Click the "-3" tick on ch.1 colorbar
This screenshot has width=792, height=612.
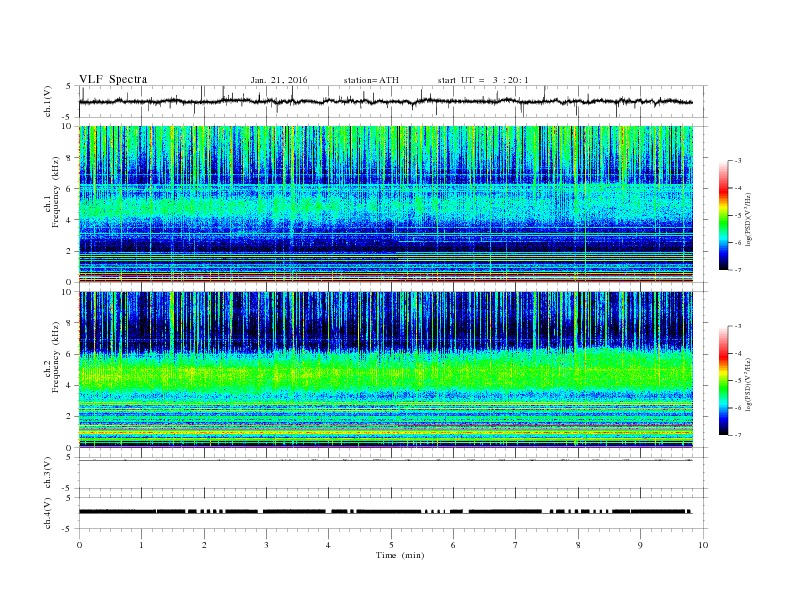point(737,161)
